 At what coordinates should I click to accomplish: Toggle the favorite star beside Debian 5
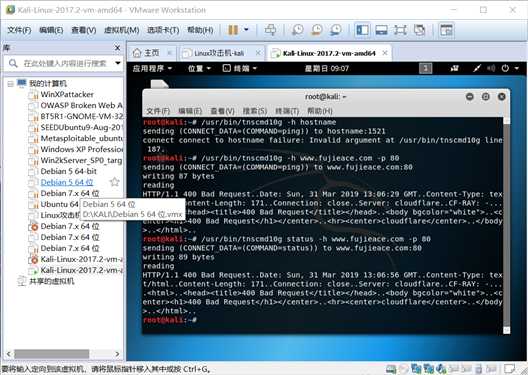point(114,182)
